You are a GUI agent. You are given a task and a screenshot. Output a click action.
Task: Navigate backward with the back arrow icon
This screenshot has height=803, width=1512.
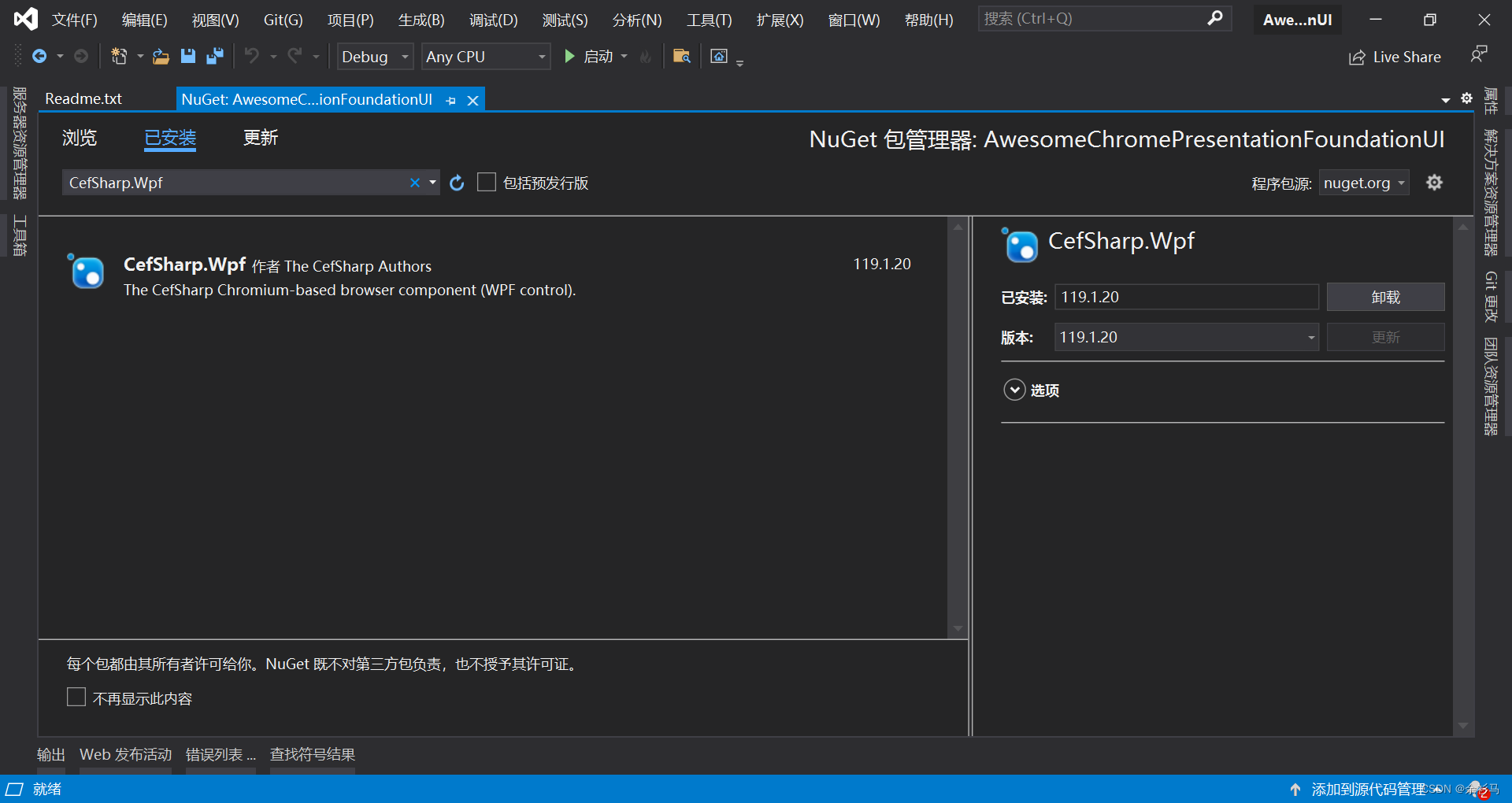tap(39, 56)
